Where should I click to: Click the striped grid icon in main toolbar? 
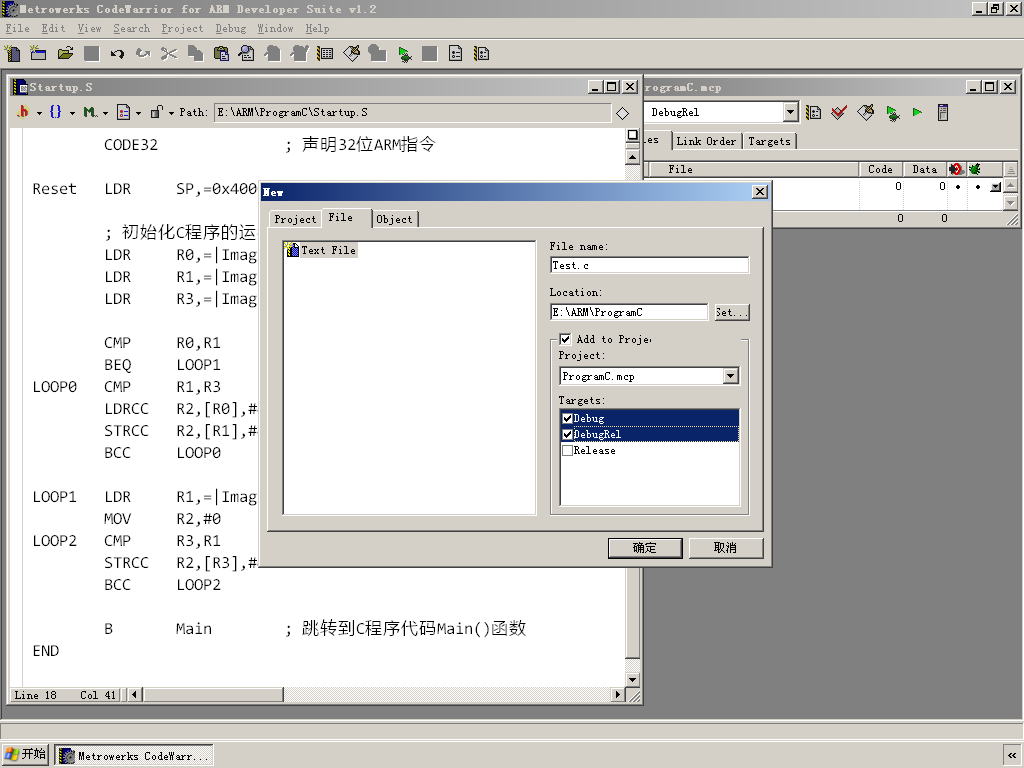point(325,54)
